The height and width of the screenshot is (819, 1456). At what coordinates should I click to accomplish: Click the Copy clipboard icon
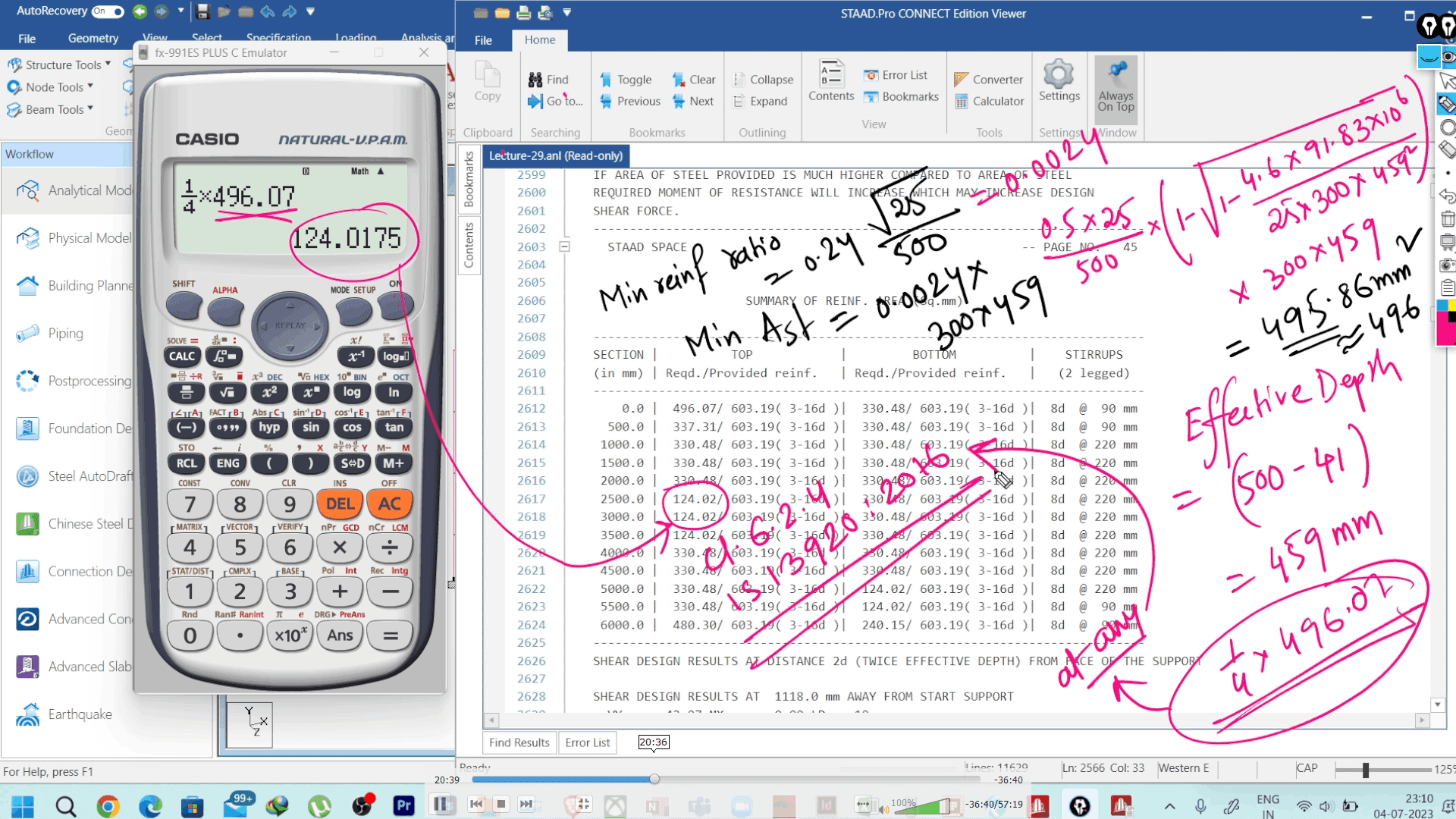[488, 82]
